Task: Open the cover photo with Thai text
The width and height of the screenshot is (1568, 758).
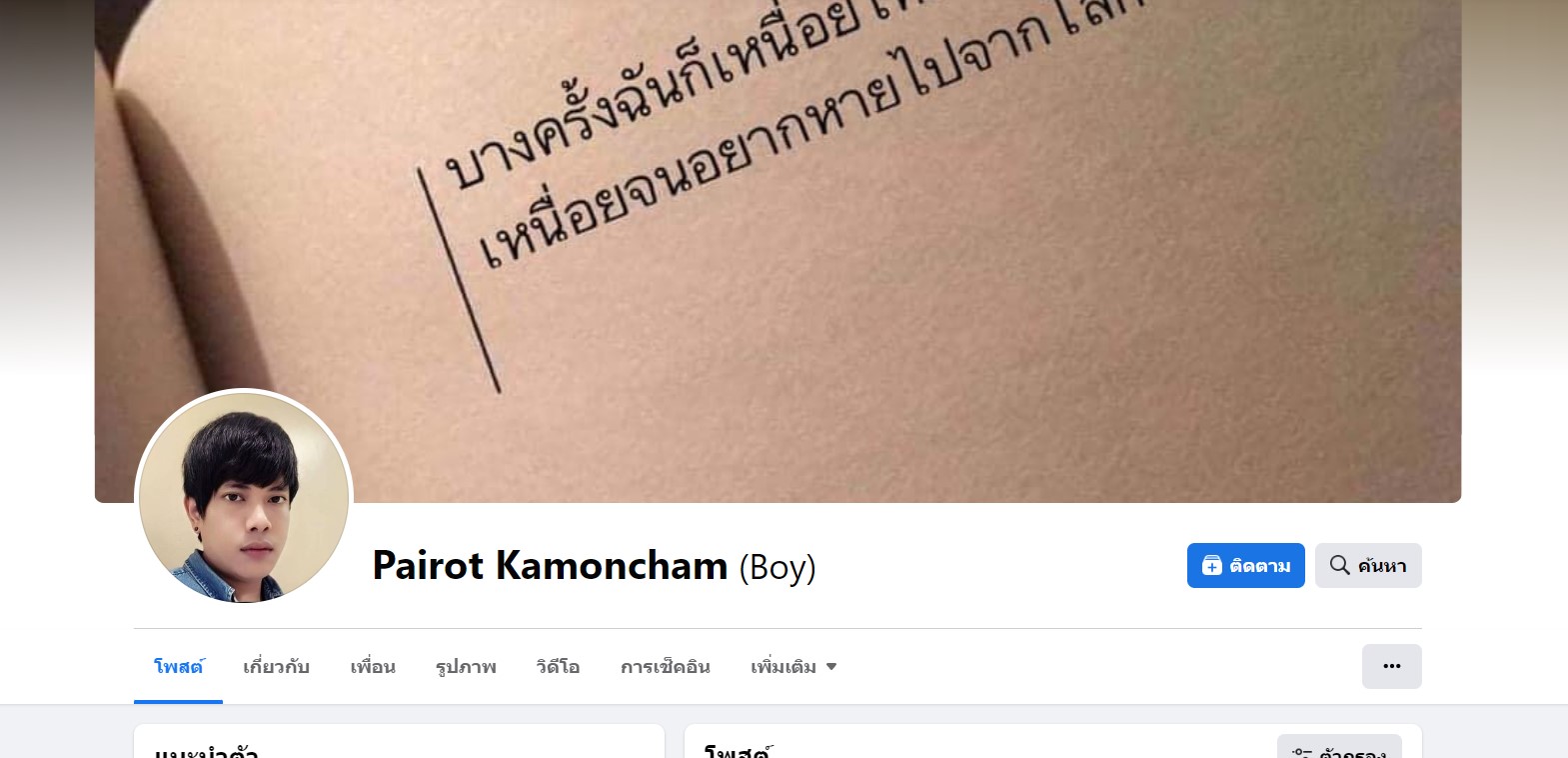Action: (x=778, y=200)
